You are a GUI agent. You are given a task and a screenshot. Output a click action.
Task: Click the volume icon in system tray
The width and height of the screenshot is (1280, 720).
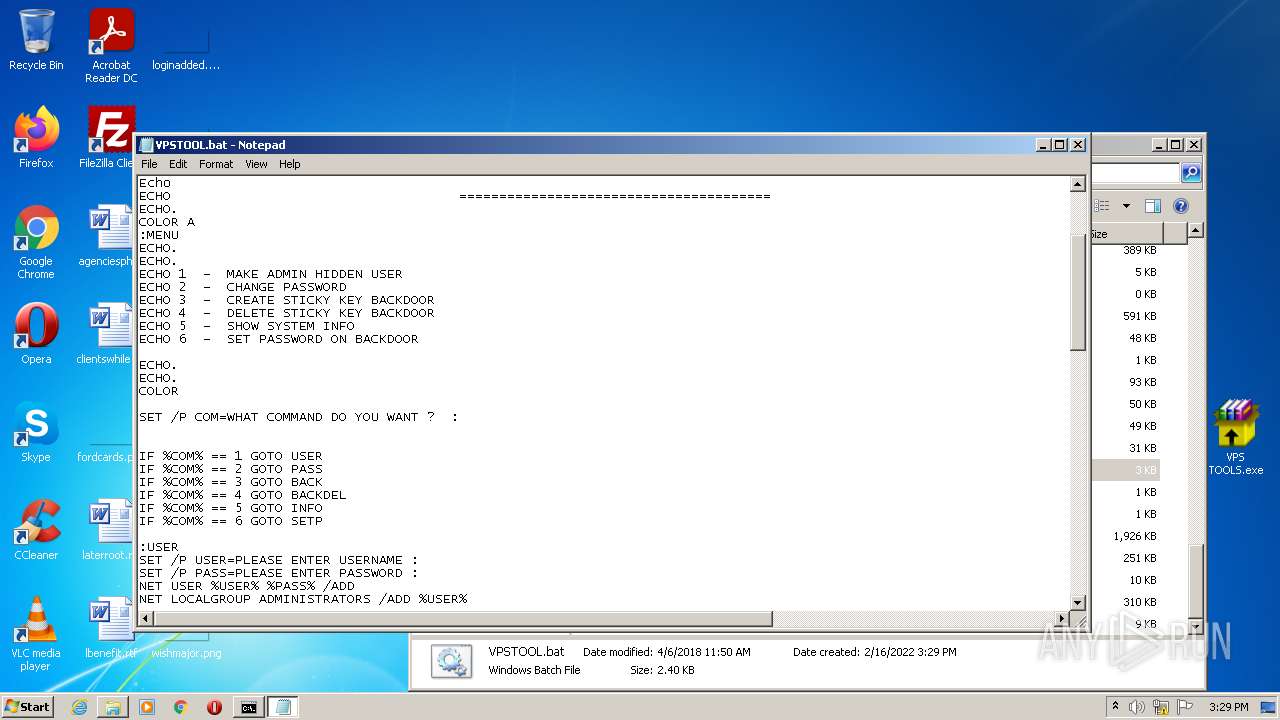[x=1137, y=707]
